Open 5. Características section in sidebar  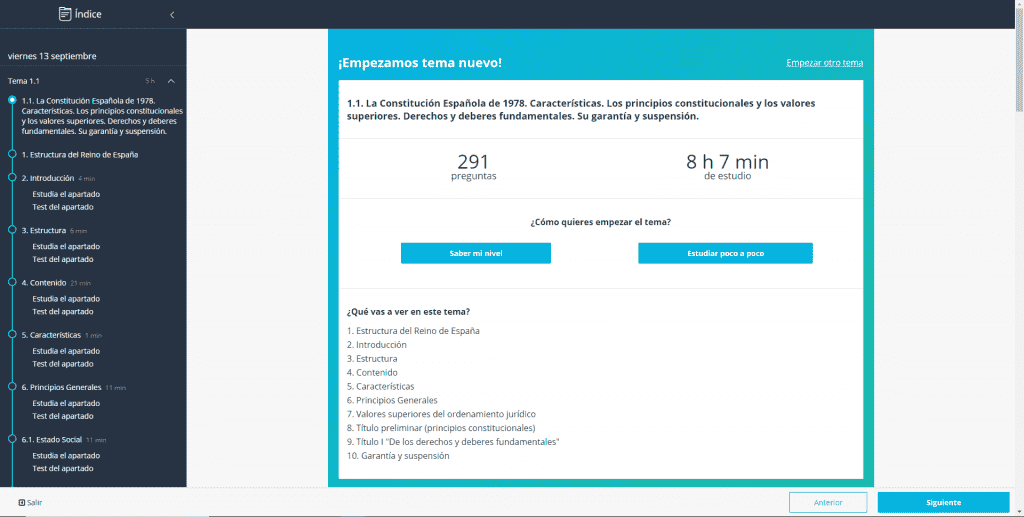(x=51, y=335)
